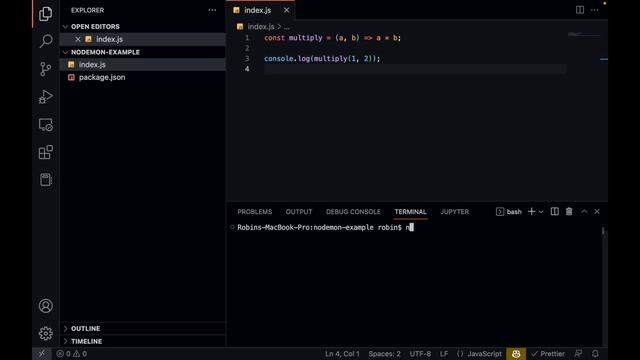Open the terminal launch profile dropdown

point(541,211)
